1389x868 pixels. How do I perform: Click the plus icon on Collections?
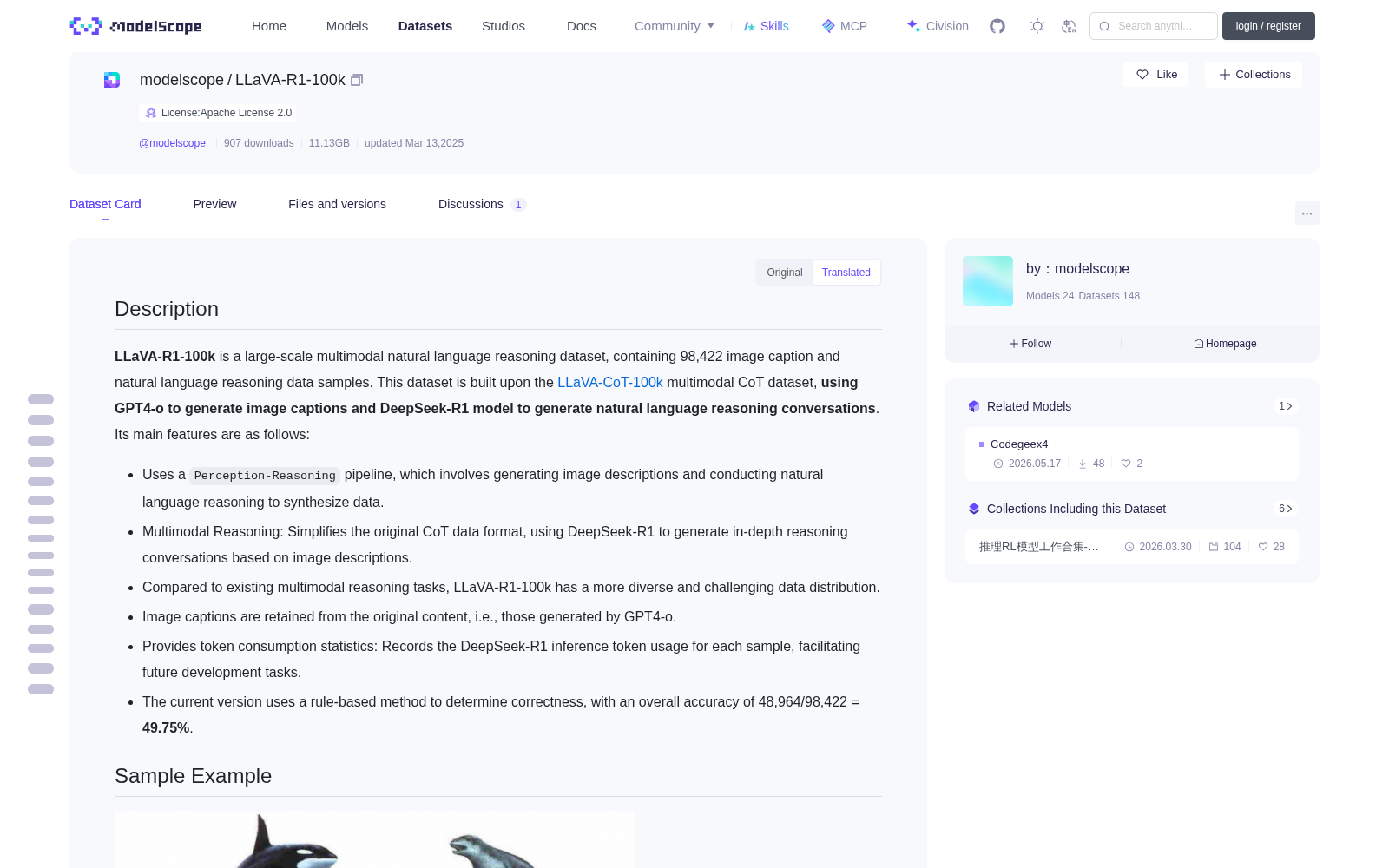[x=1225, y=75]
